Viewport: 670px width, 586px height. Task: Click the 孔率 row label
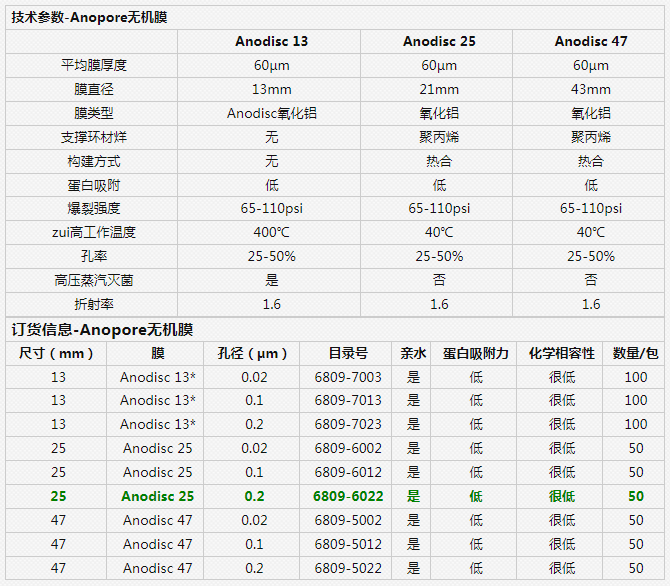[x=94, y=256]
